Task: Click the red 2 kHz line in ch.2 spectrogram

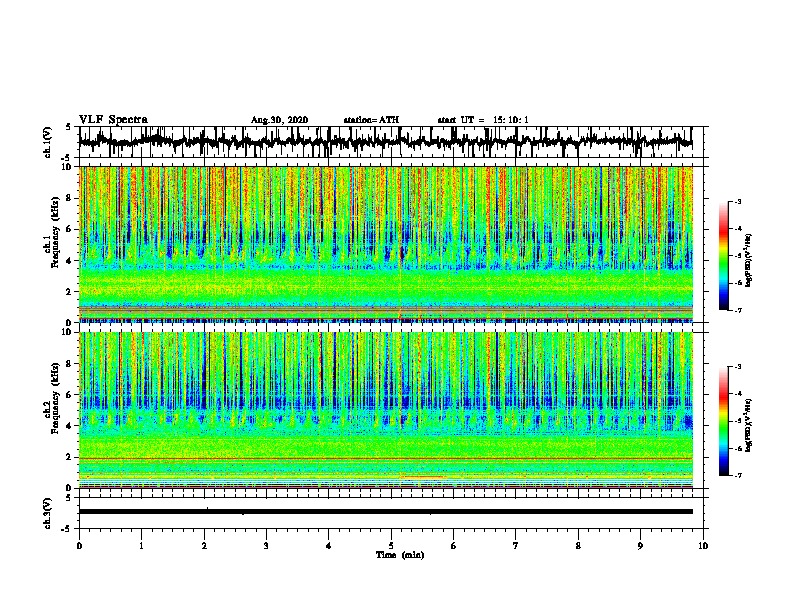Action: [x=385, y=458]
